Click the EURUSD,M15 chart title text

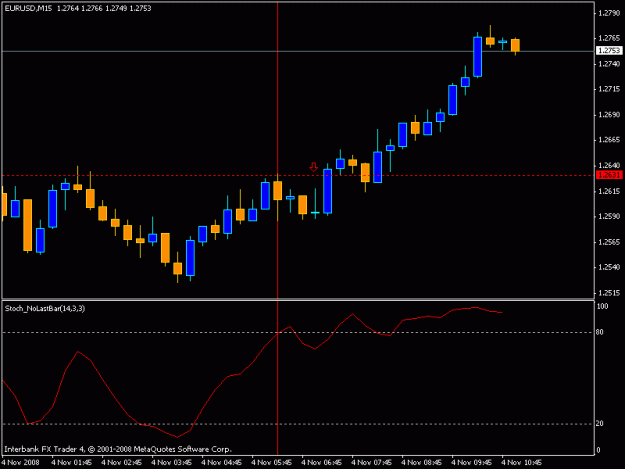pos(28,8)
